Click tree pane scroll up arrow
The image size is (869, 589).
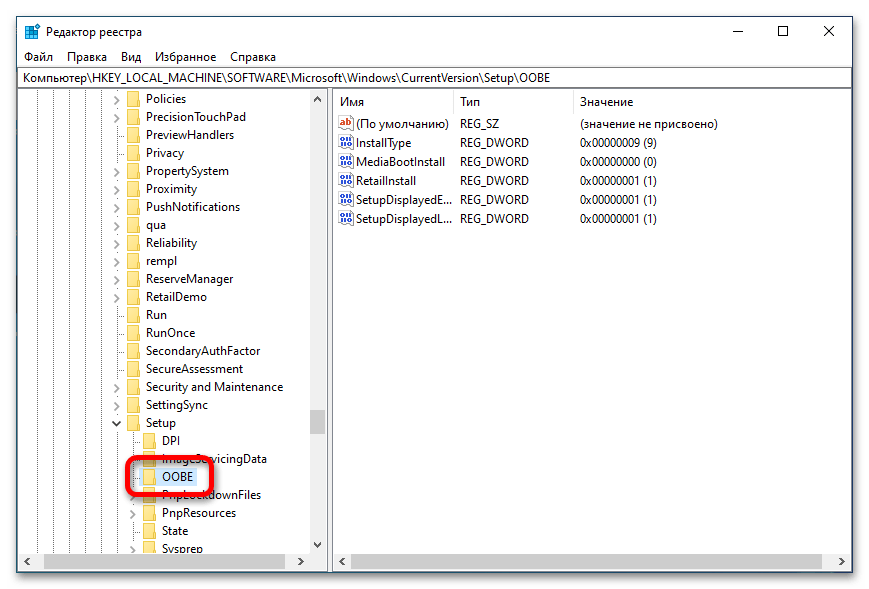pyautogui.click(x=318, y=99)
